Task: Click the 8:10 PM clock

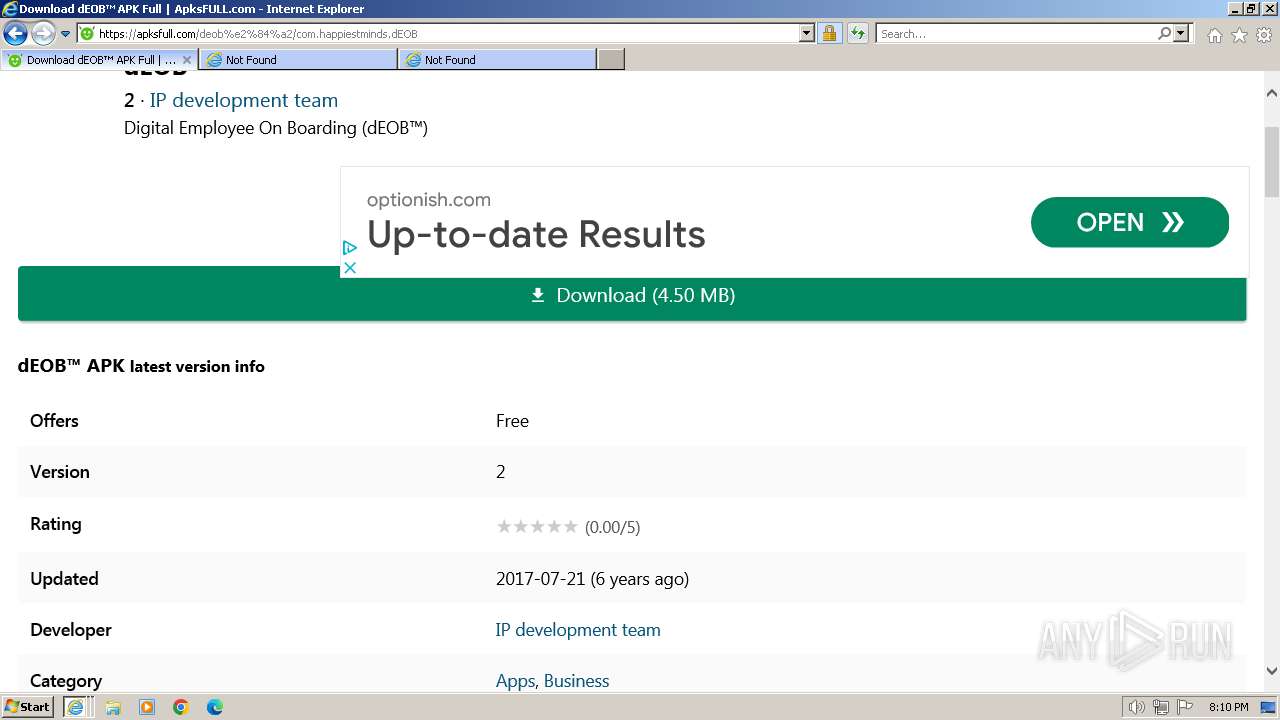Action: click(x=1229, y=707)
